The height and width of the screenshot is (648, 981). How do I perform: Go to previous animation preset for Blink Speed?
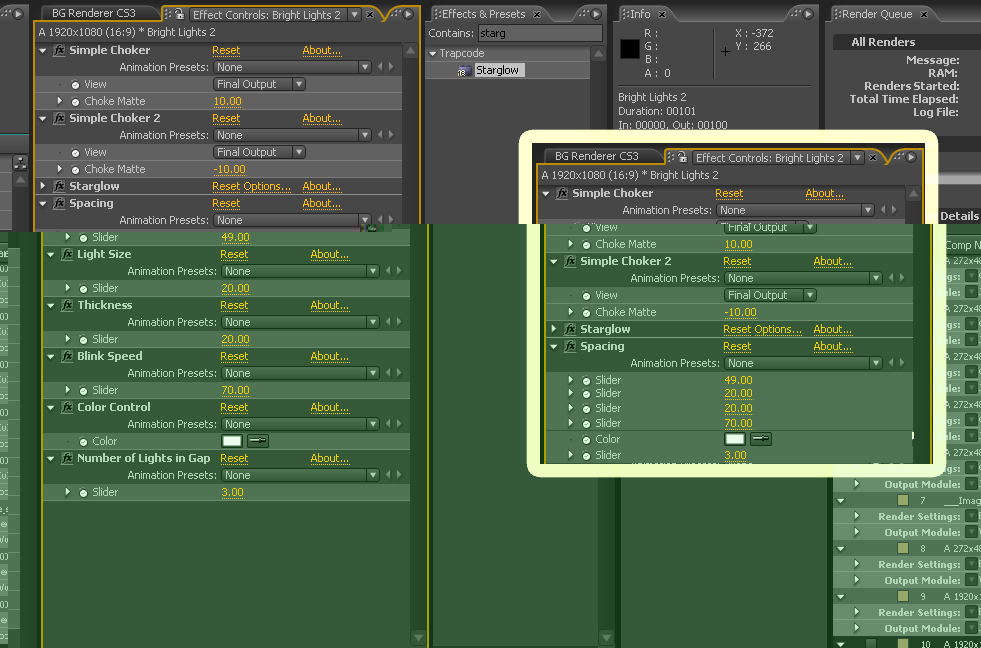pos(389,373)
